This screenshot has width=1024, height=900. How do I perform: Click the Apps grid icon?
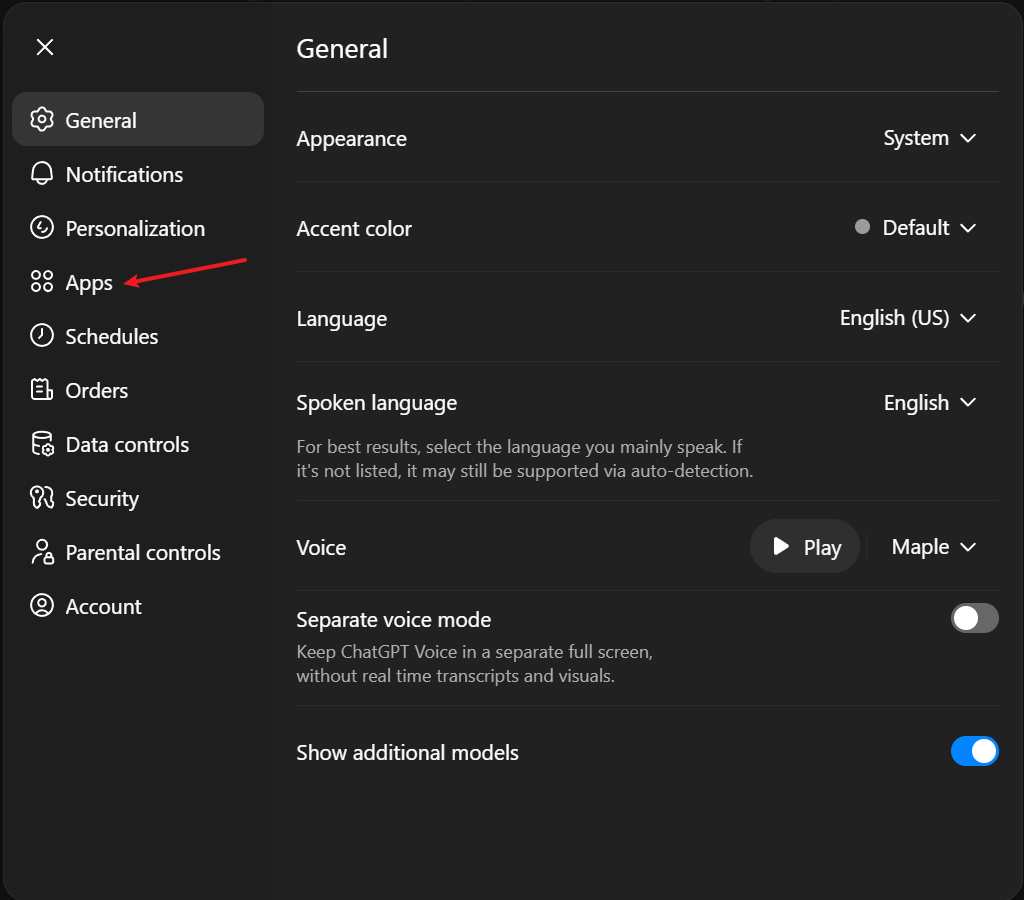pos(41,281)
